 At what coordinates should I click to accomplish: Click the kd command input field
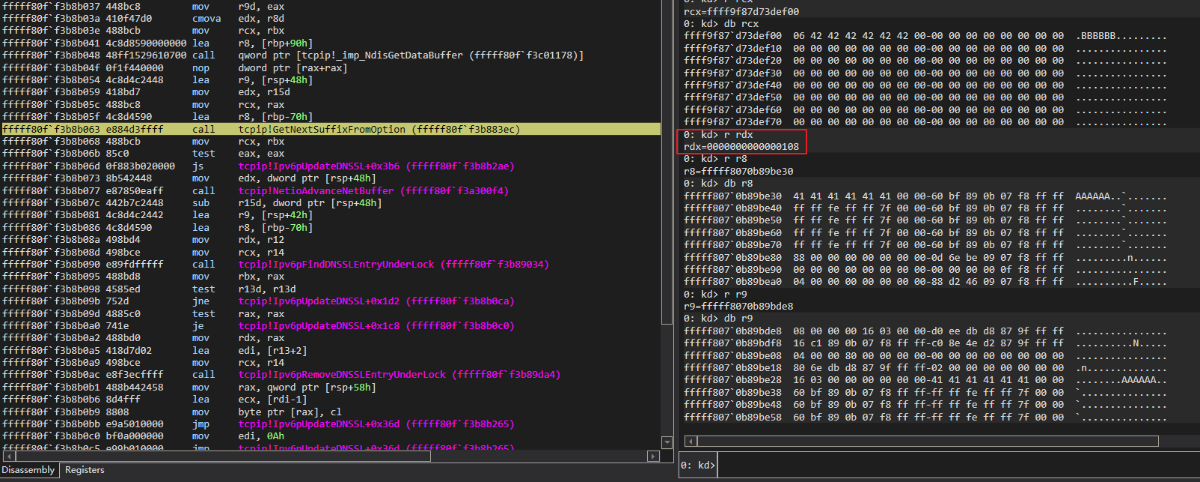(x=958, y=465)
